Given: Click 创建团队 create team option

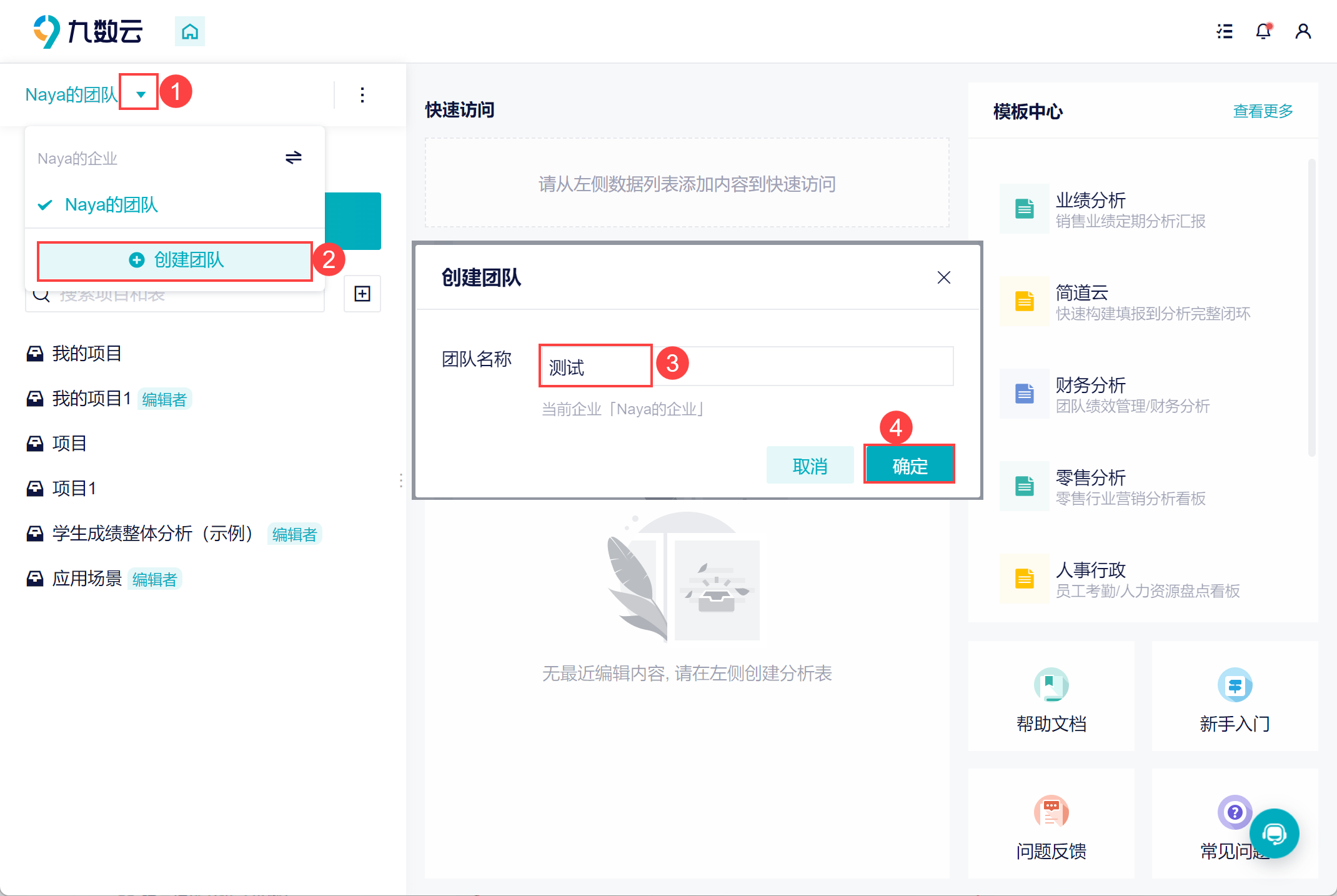Looking at the screenshot, I should 175,260.
